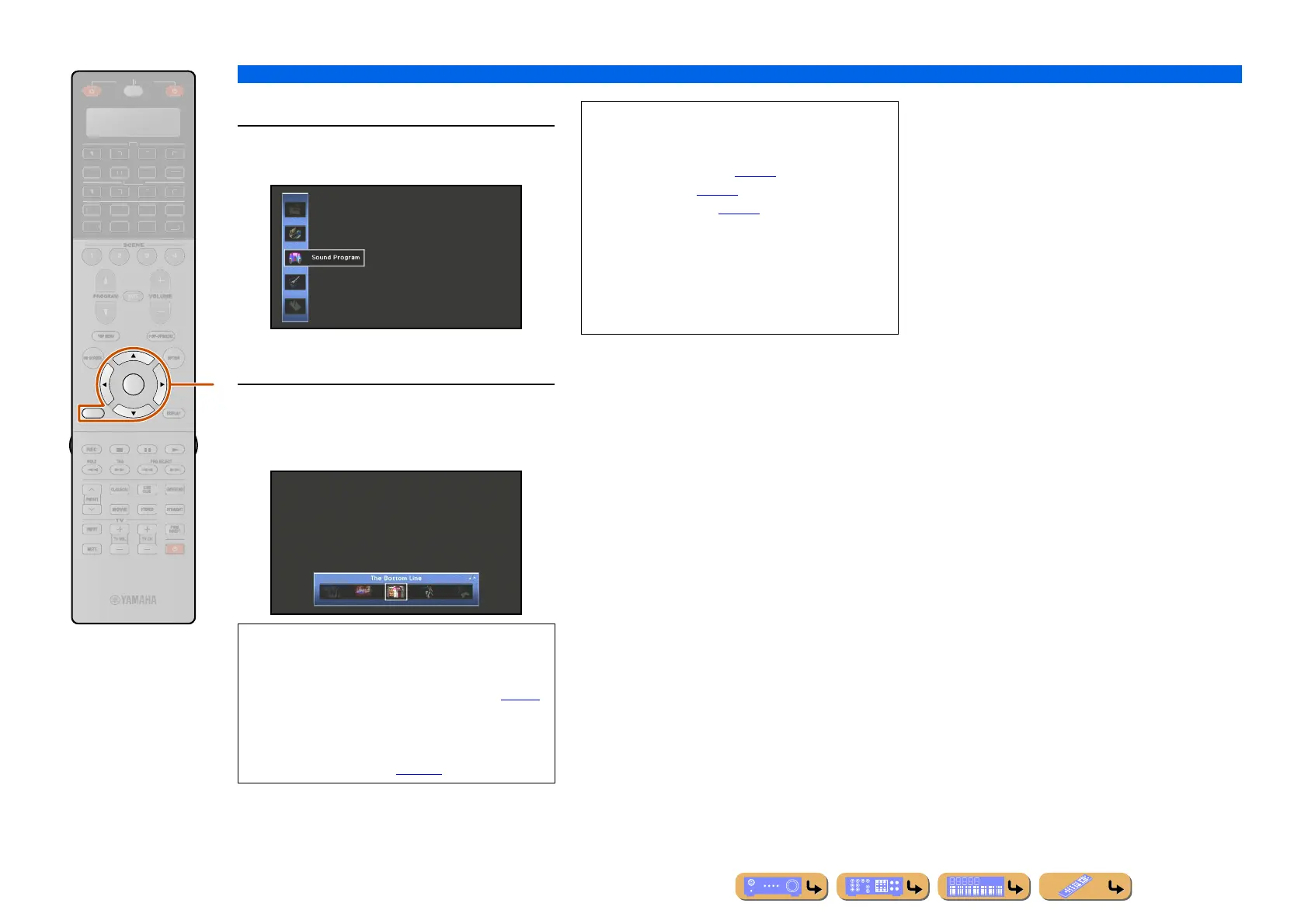Click the ENTERTAIN button on remote
This screenshot has width=1308, height=924.
175,490
